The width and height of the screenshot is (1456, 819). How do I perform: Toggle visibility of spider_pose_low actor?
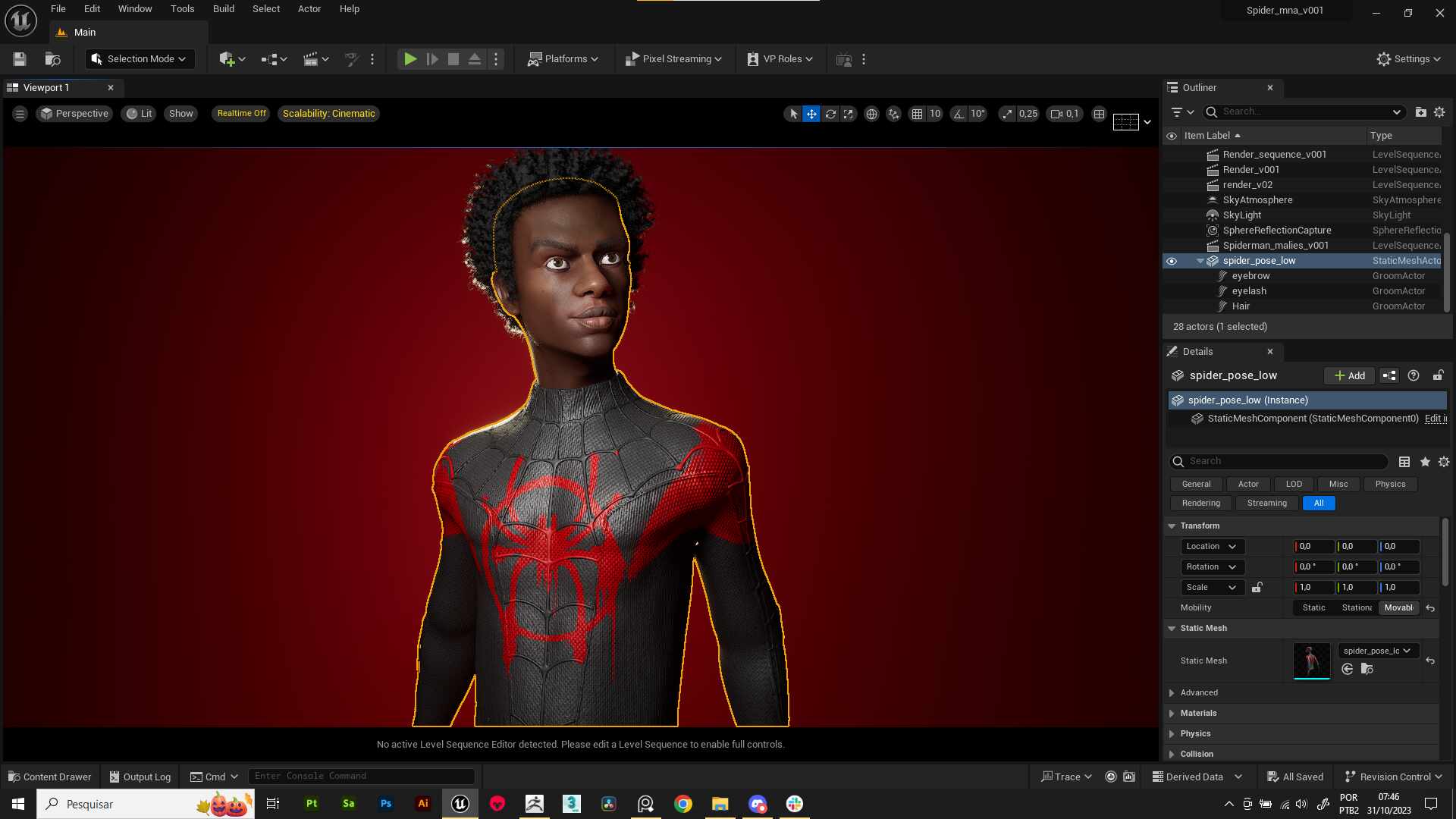(x=1172, y=261)
